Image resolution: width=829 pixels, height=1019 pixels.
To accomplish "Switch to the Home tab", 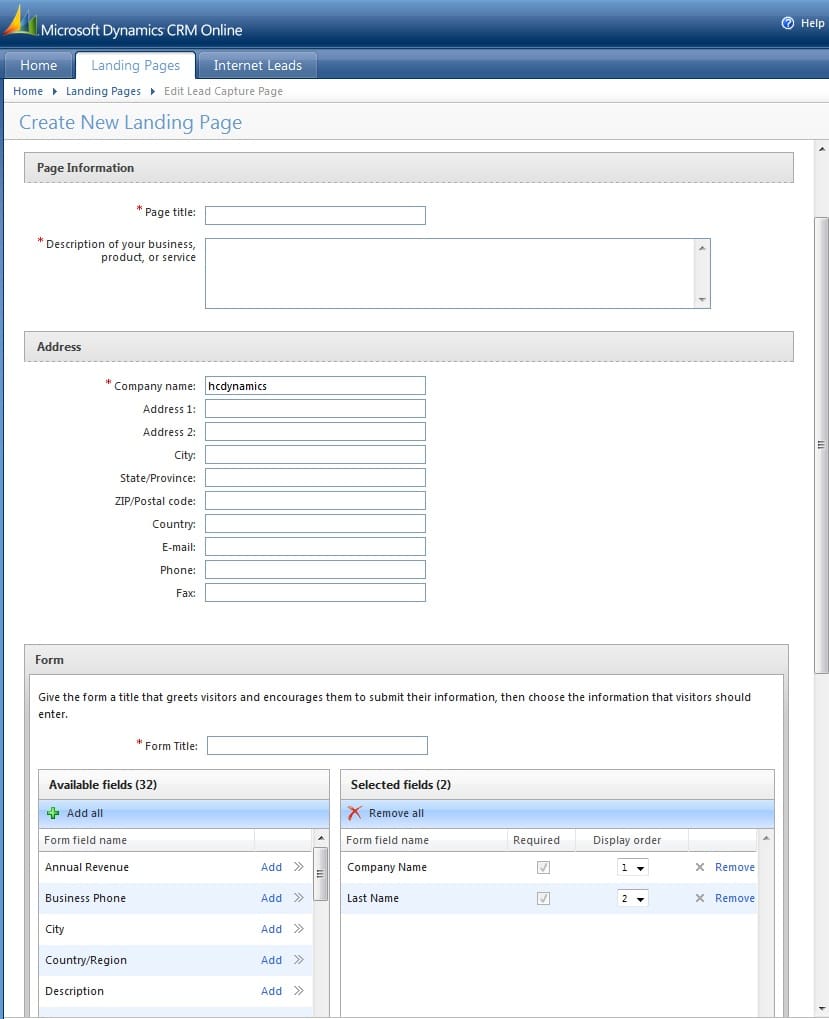I will coord(38,66).
